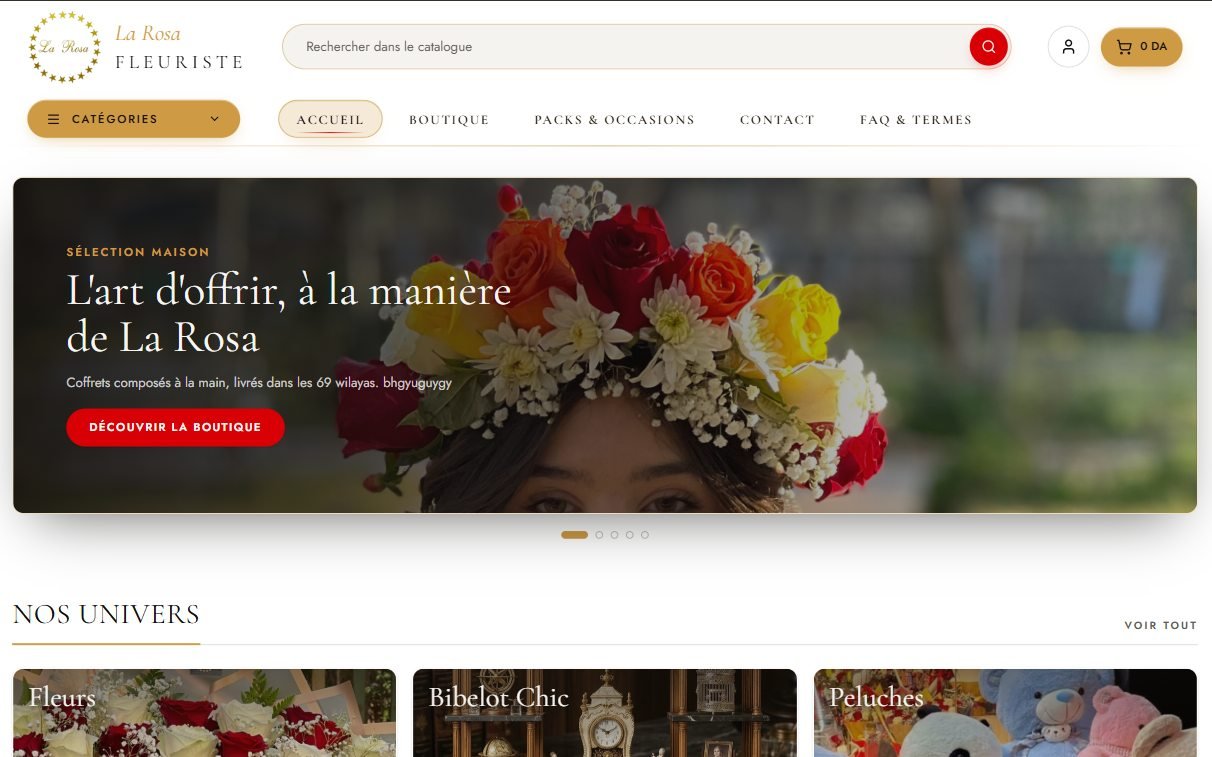Click the La Rosa Fleuriste logo
The height and width of the screenshot is (757, 1212).
click(136, 47)
